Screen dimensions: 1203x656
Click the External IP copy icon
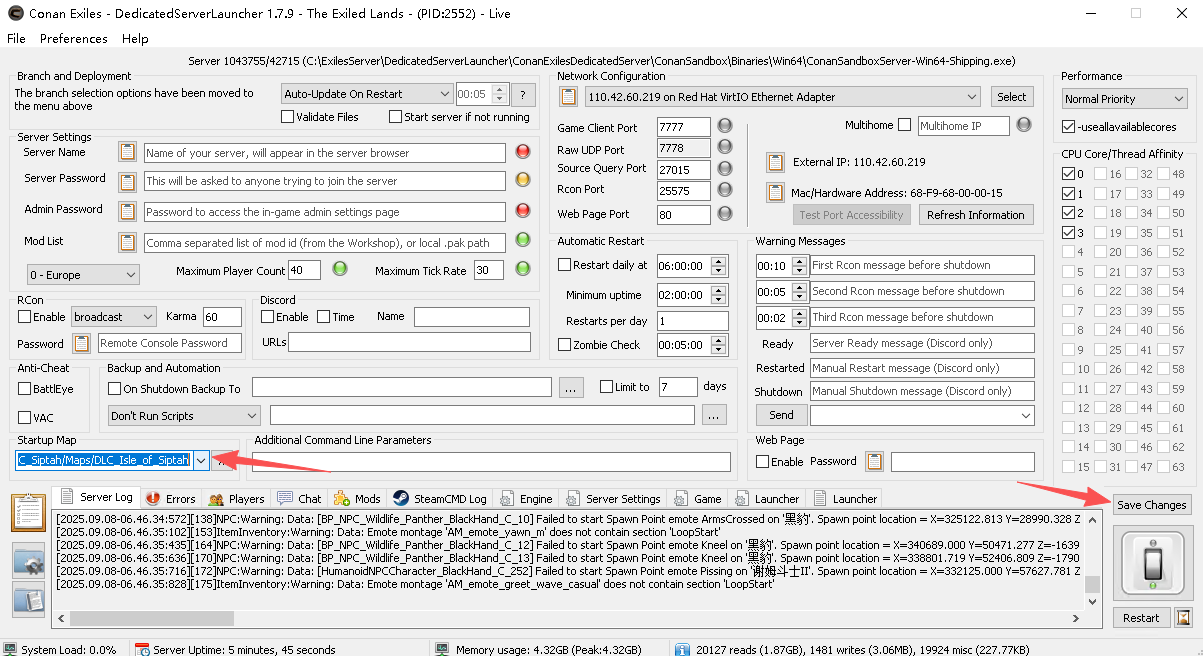click(x=775, y=163)
